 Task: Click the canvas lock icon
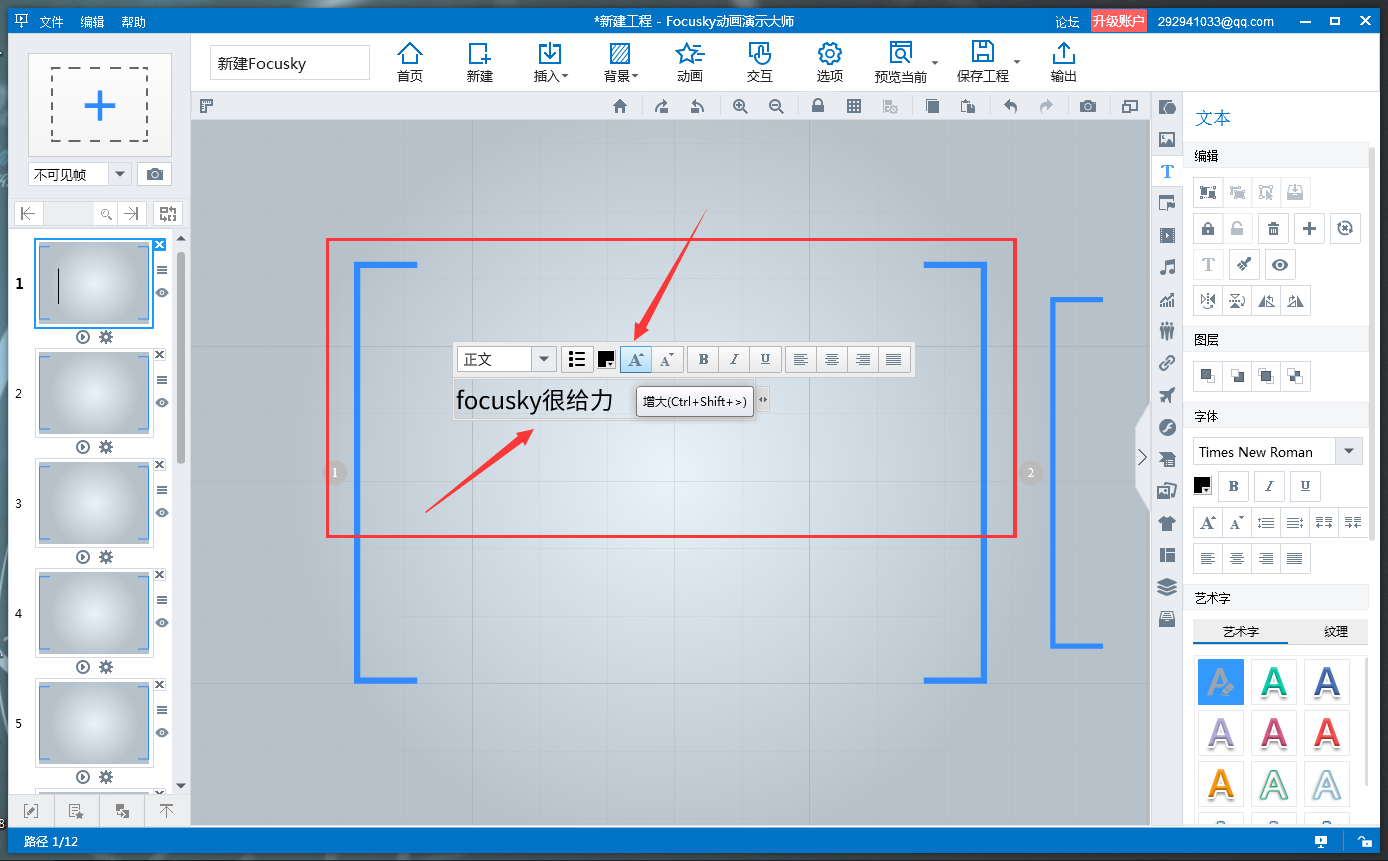click(x=818, y=106)
